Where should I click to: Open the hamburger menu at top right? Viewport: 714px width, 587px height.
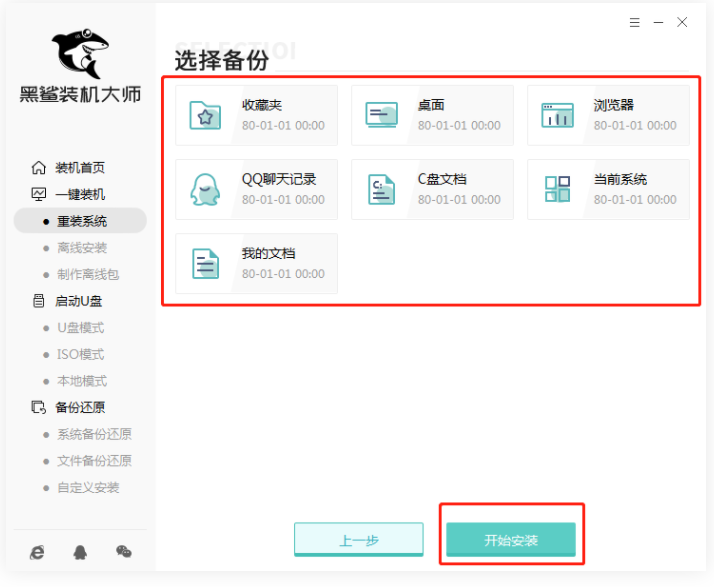click(x=634, y=22)
